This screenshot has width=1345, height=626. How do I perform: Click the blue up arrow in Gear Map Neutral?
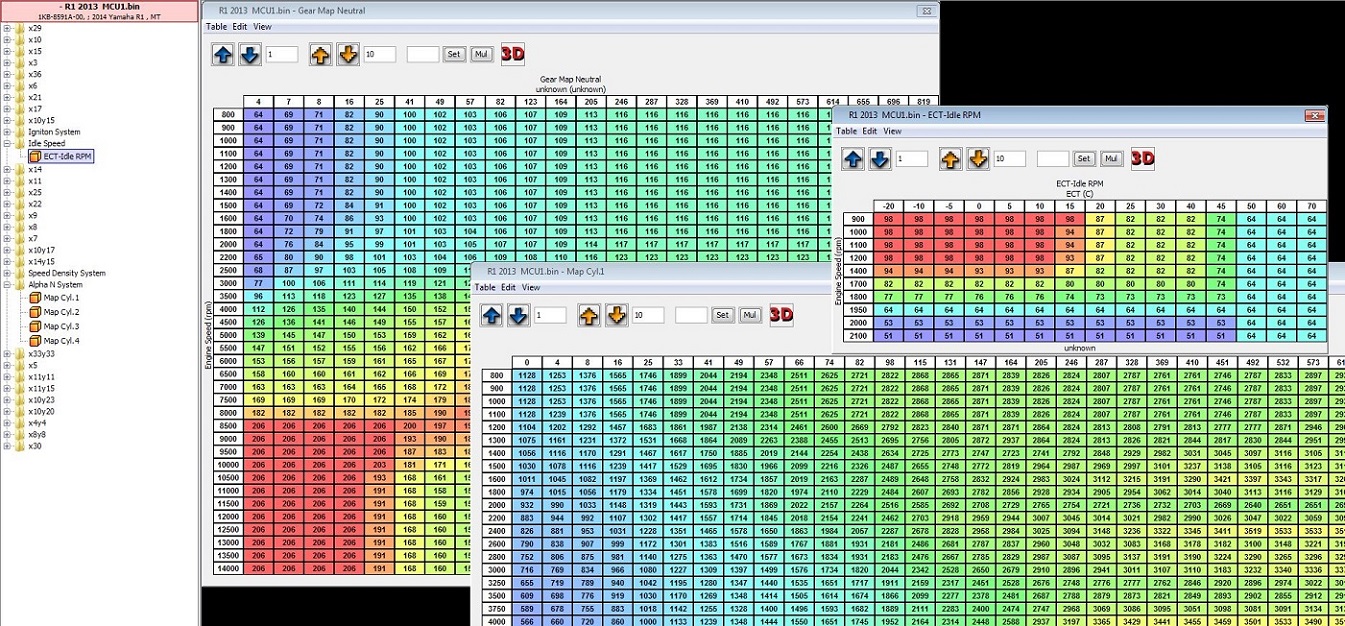[x=222, y=54]
